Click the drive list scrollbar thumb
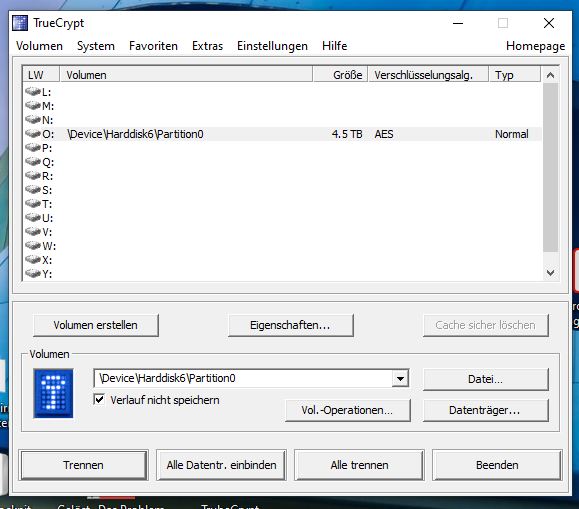 coord(550,167)
